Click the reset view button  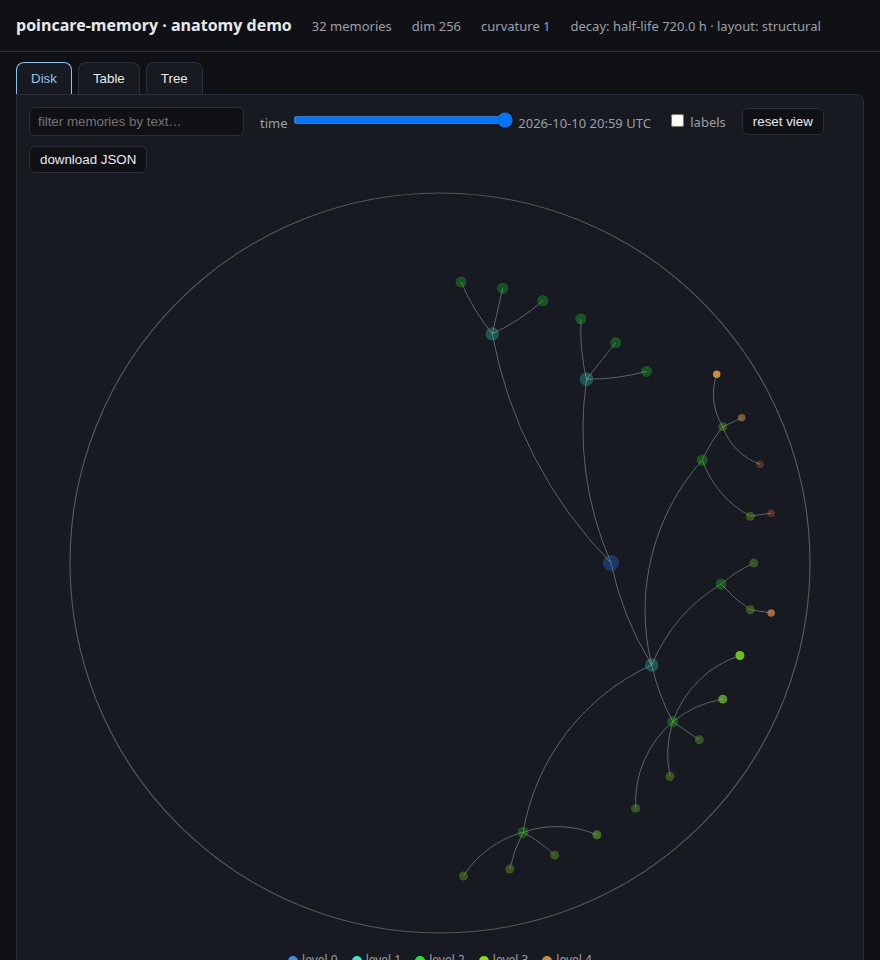click(x=783, y=121)
